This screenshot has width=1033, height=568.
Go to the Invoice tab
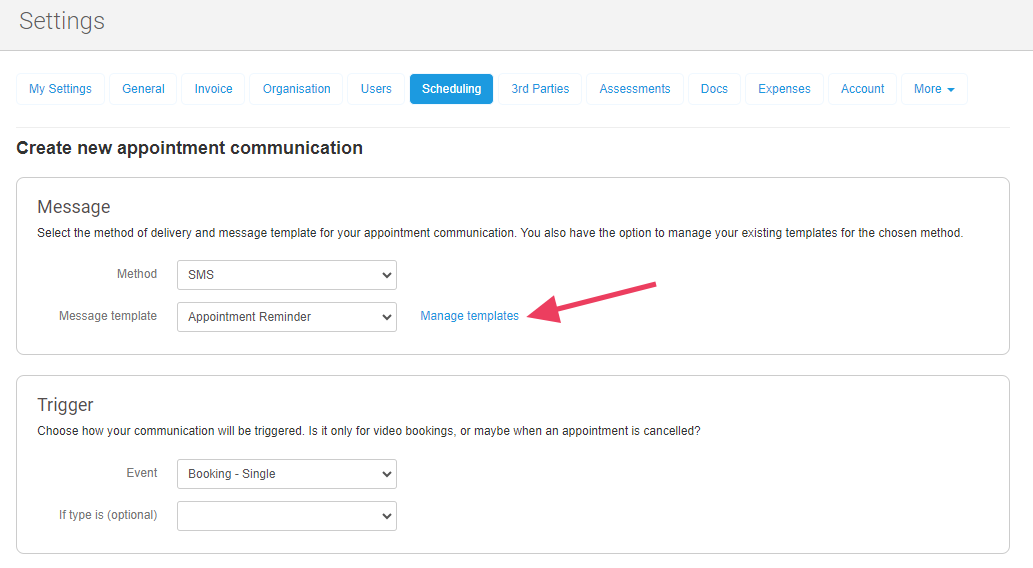pos(213,89)
